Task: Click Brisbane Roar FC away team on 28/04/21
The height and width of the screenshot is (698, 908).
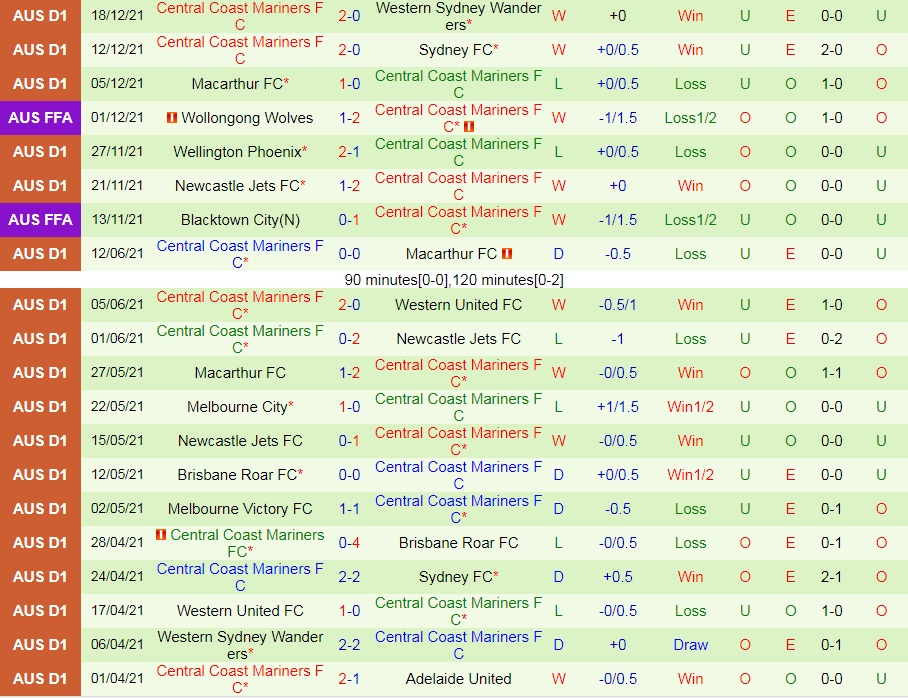Action: (459, 543)
